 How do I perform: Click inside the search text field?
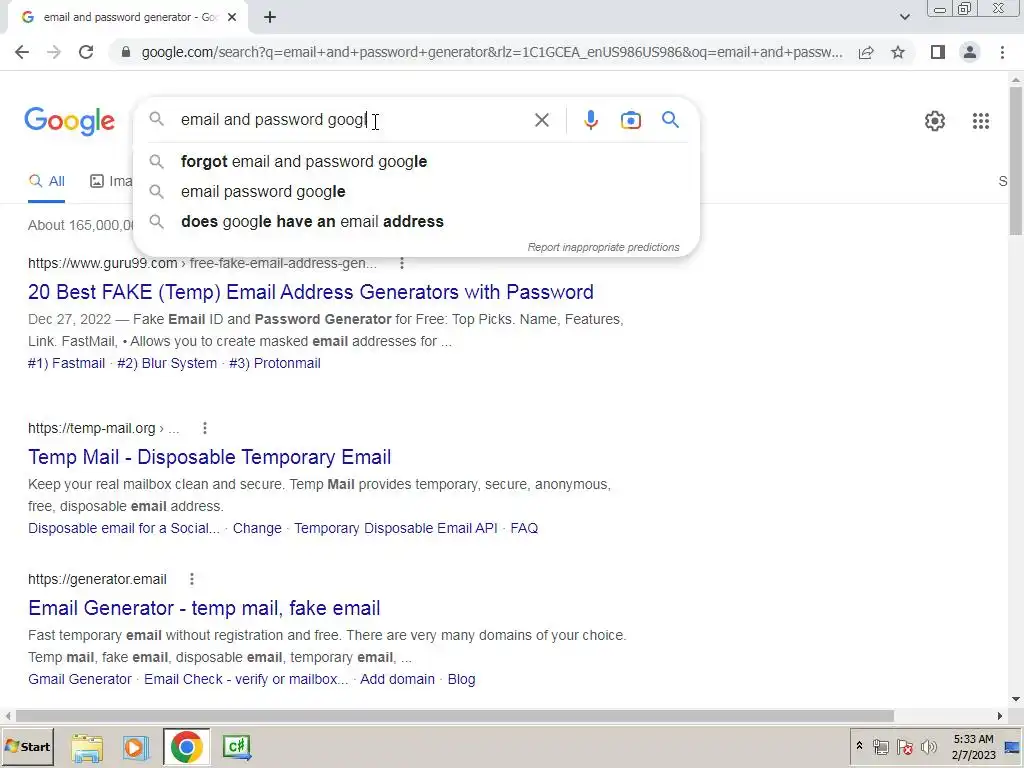(353, 120)
